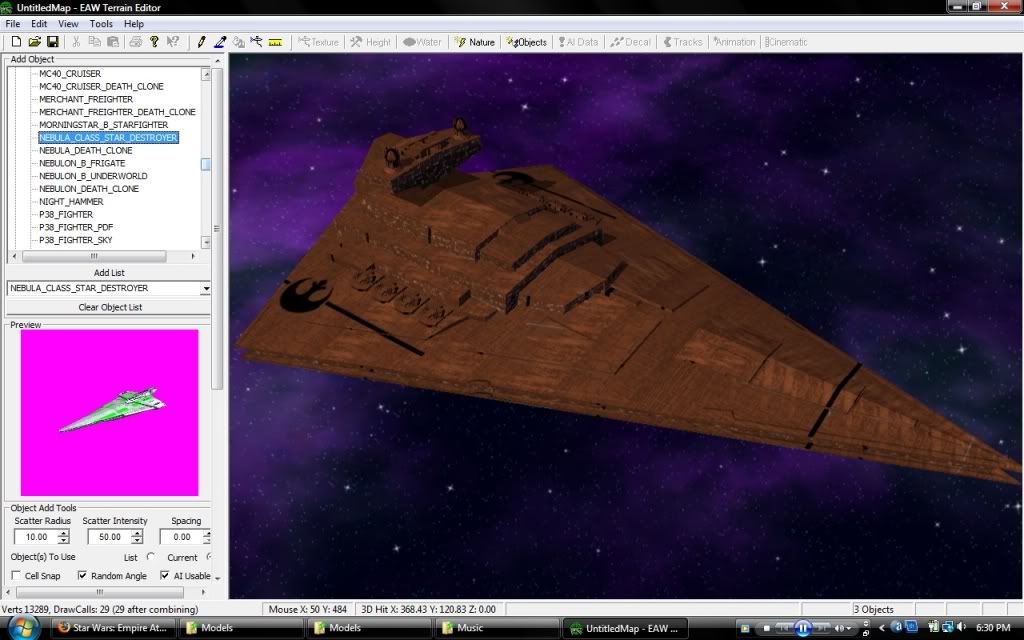Click the object list scroll-down arrow
This screenshot has height=640, width=1024.
click(206, 242)
